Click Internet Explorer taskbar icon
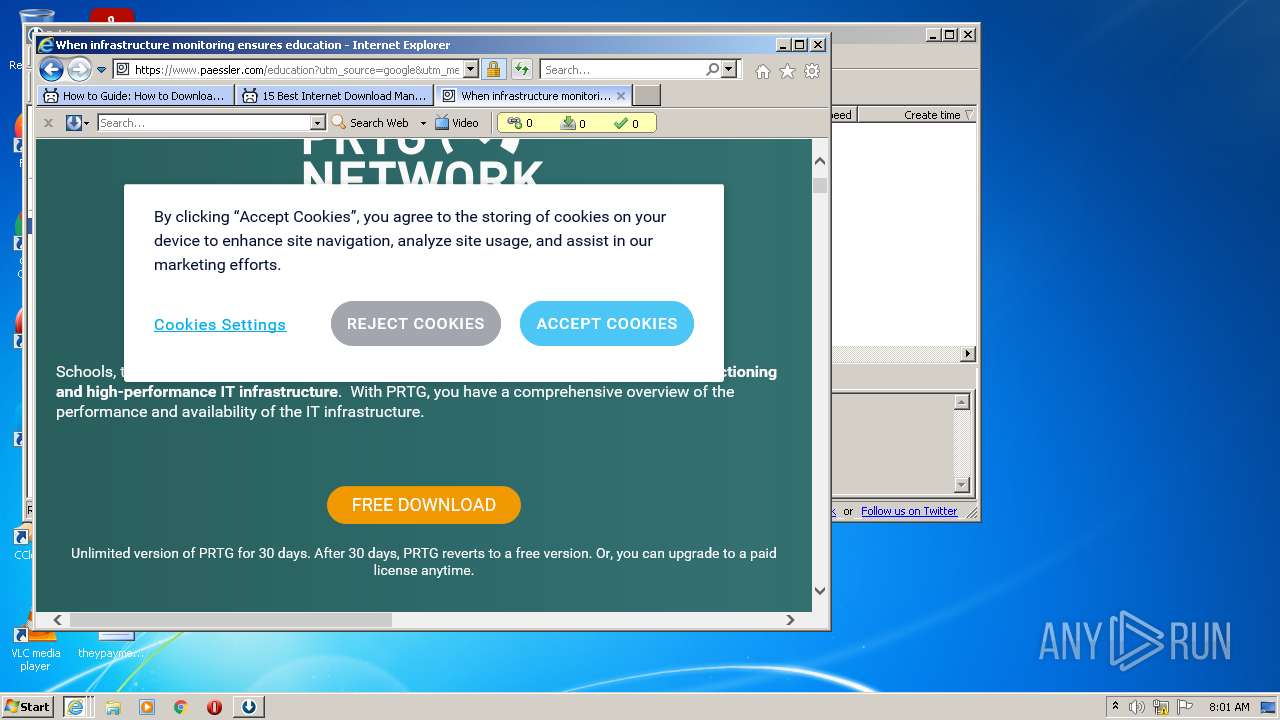Image resolution: width=1280 pixels, height=720 pixels. (x=75, y=707)
